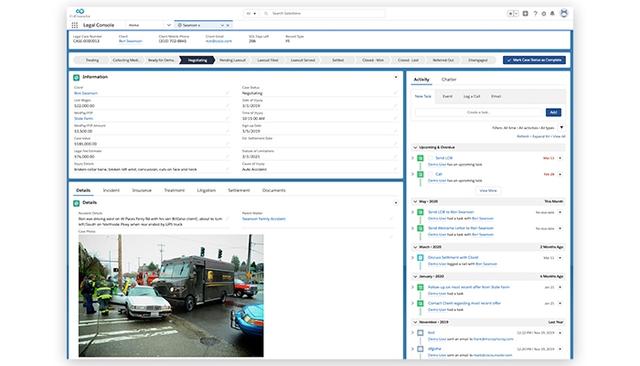This screenshot has height=366, width=640.
Task: Click the accident case photo
Action: pyautogui.click(x=171, y=295)
